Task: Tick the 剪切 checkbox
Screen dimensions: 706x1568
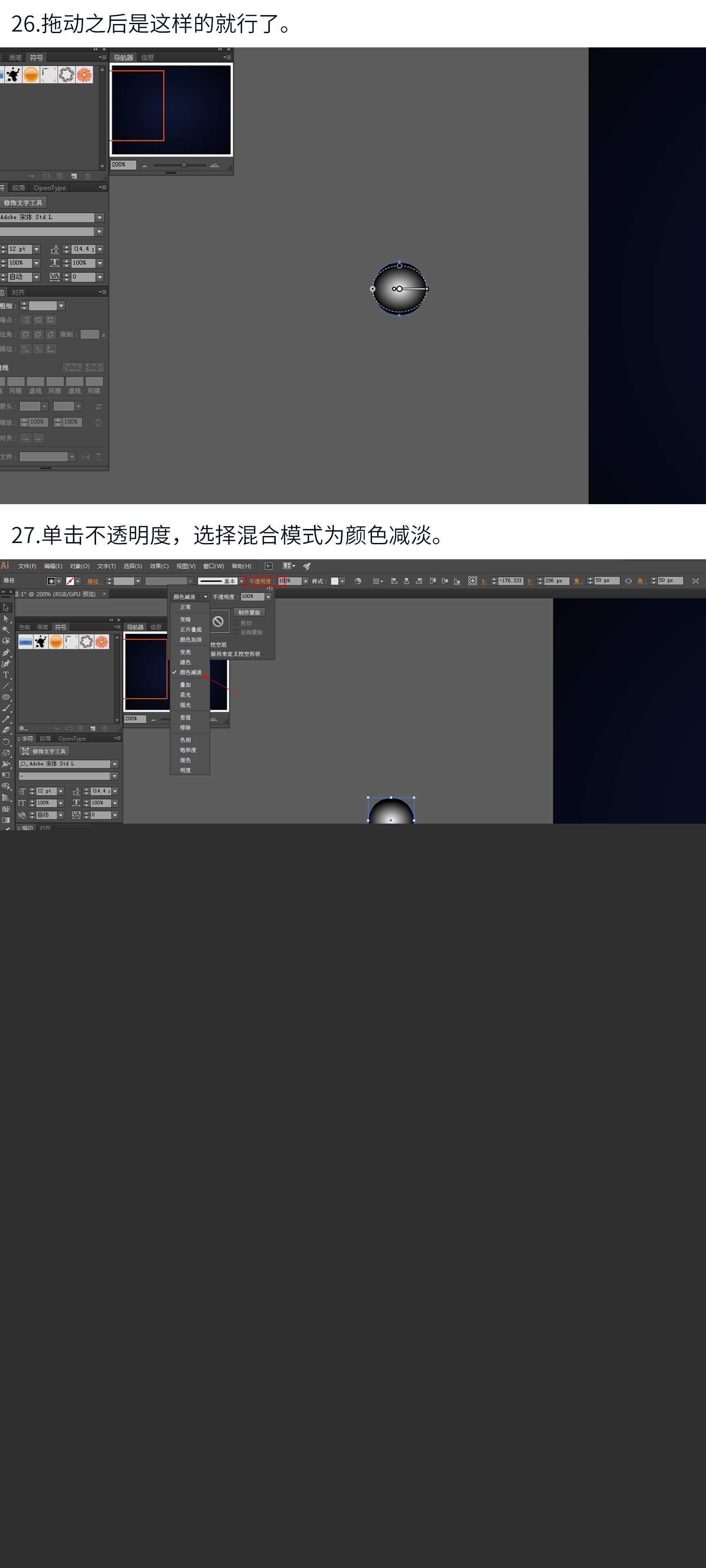Action: point(236,623)
